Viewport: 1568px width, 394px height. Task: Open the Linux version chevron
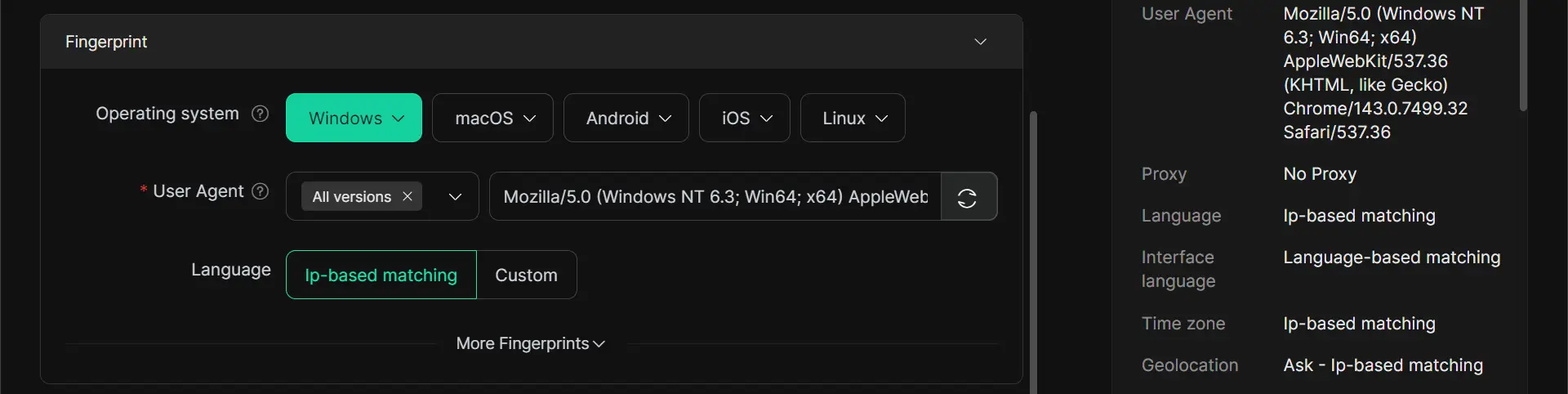[x=882, y=119]
